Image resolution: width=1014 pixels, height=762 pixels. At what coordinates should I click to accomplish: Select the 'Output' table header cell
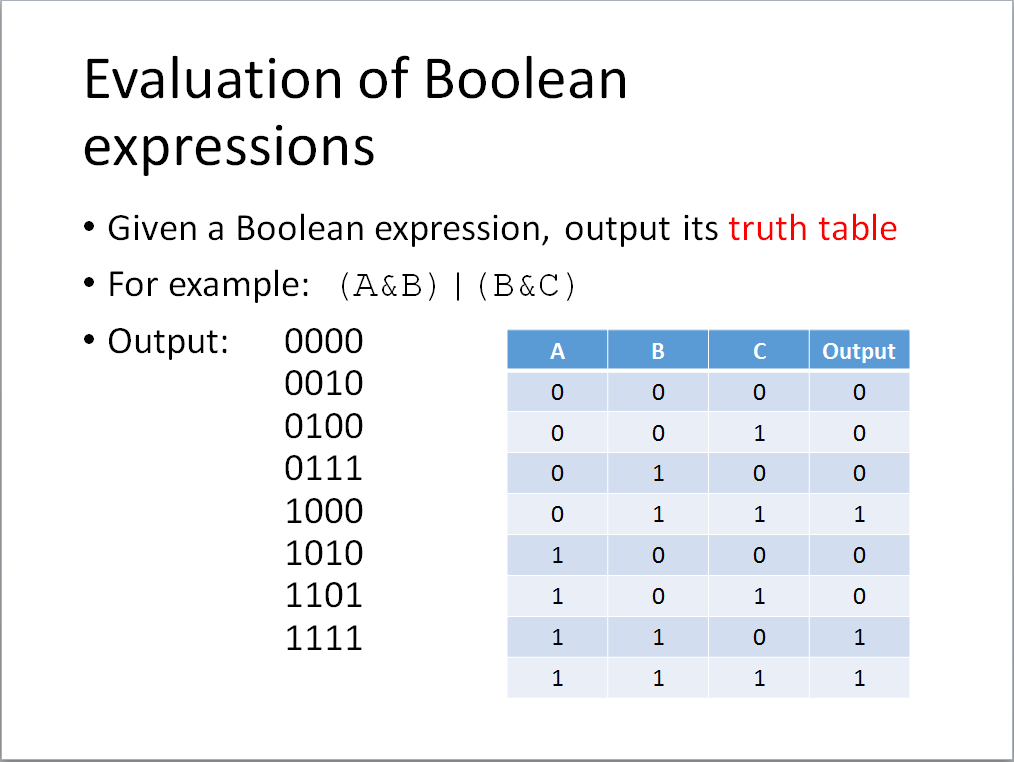859,351
